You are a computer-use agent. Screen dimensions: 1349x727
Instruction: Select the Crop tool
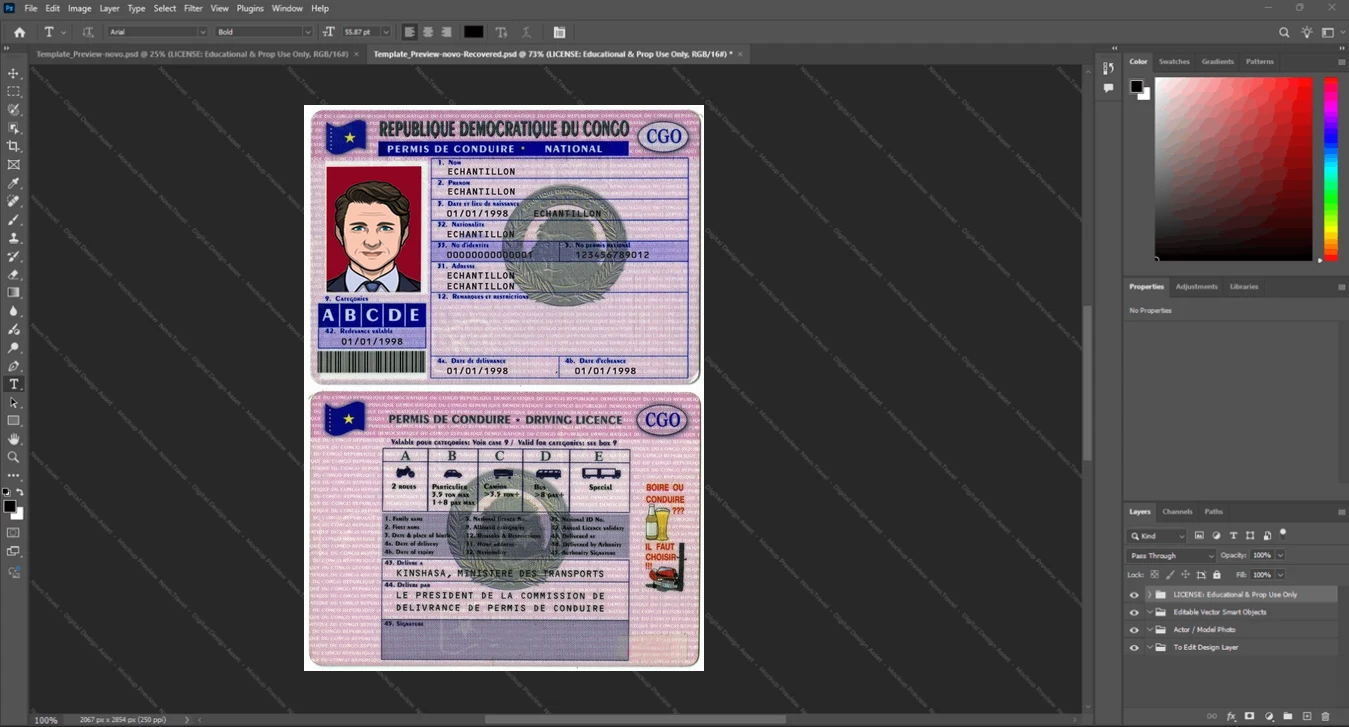pos(14,146)
